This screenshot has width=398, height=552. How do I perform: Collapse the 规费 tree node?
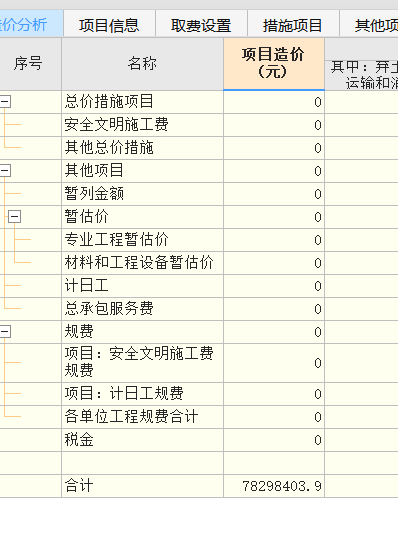(x=5, y=332)
